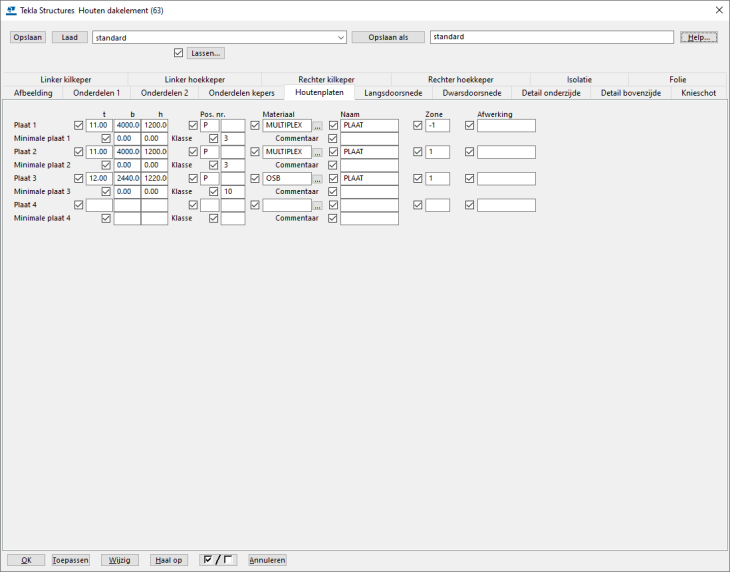The width and height of the screenshot is (730, 572).
Task: Click Tekla Structures icon in title bar
Action: point(10,10)
